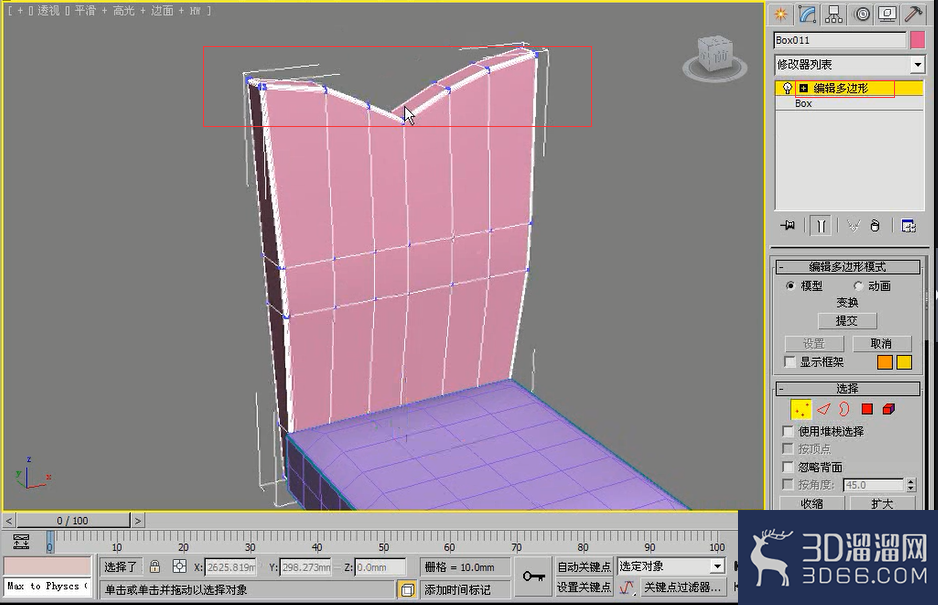Click make unique icon in stack tools
938x605 pixels.
pos(853,226)
